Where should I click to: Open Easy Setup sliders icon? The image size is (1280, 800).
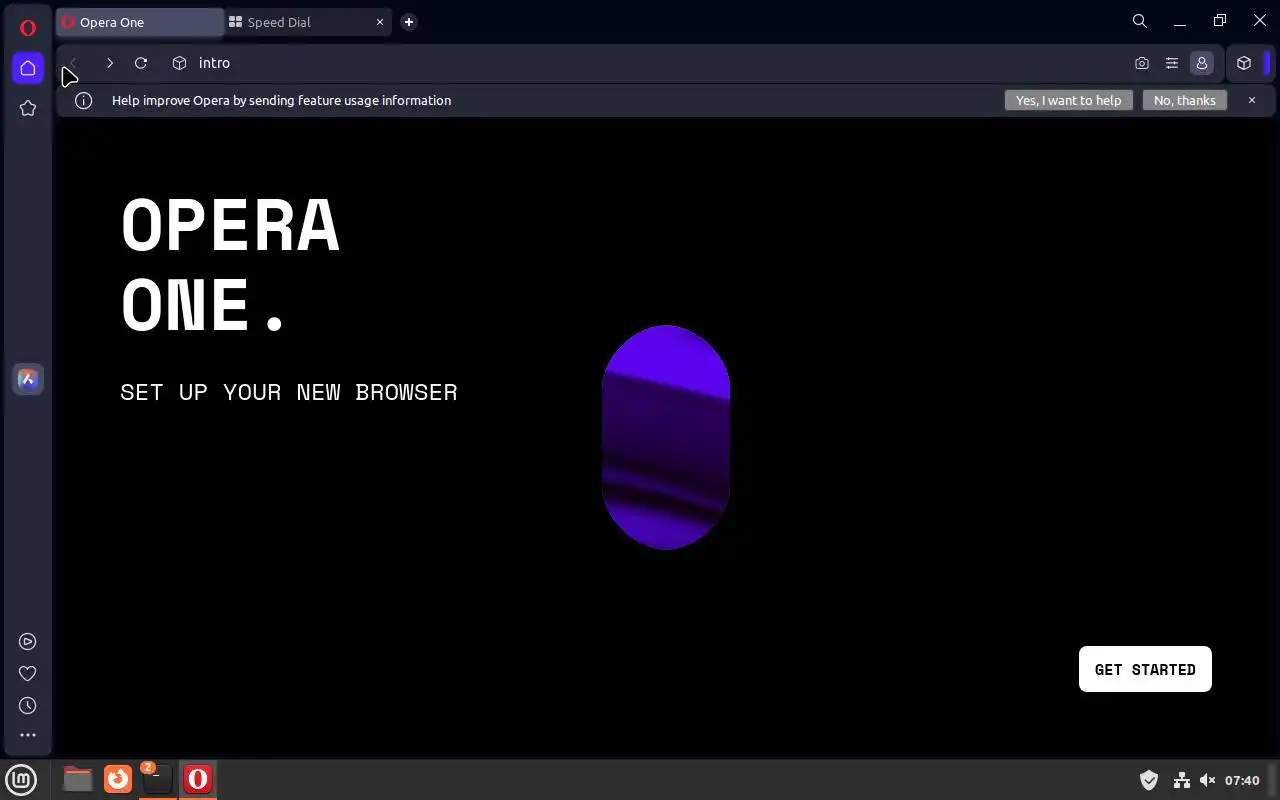coord(1172,63)
